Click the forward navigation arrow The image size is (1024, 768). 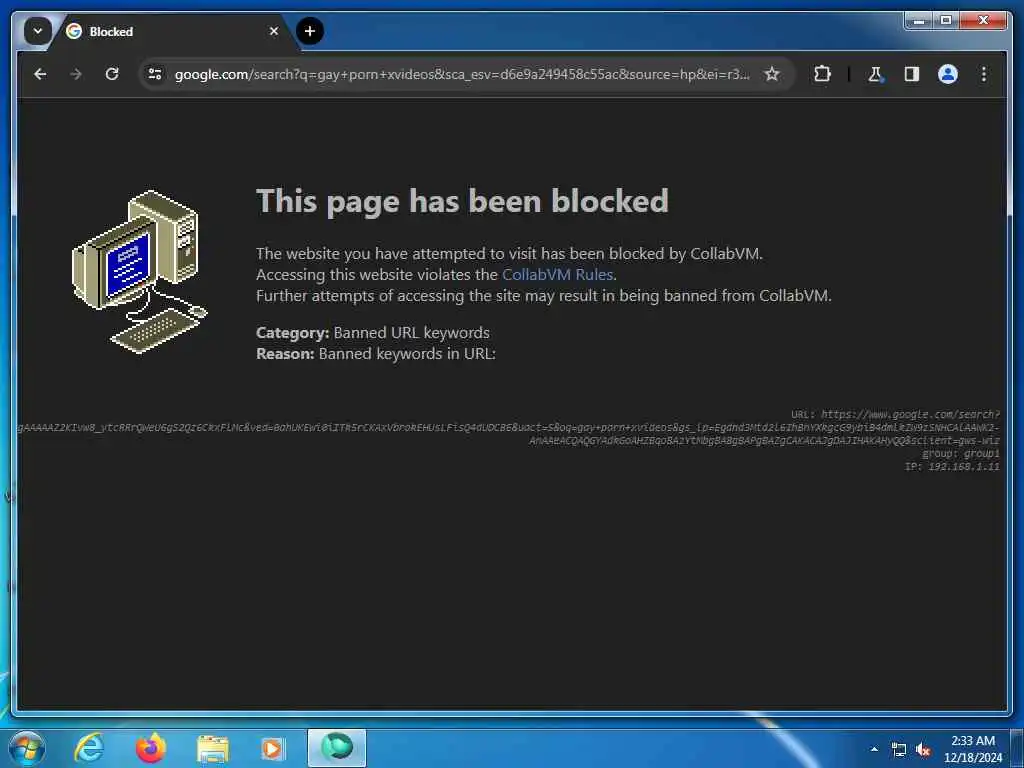(76, 74)
